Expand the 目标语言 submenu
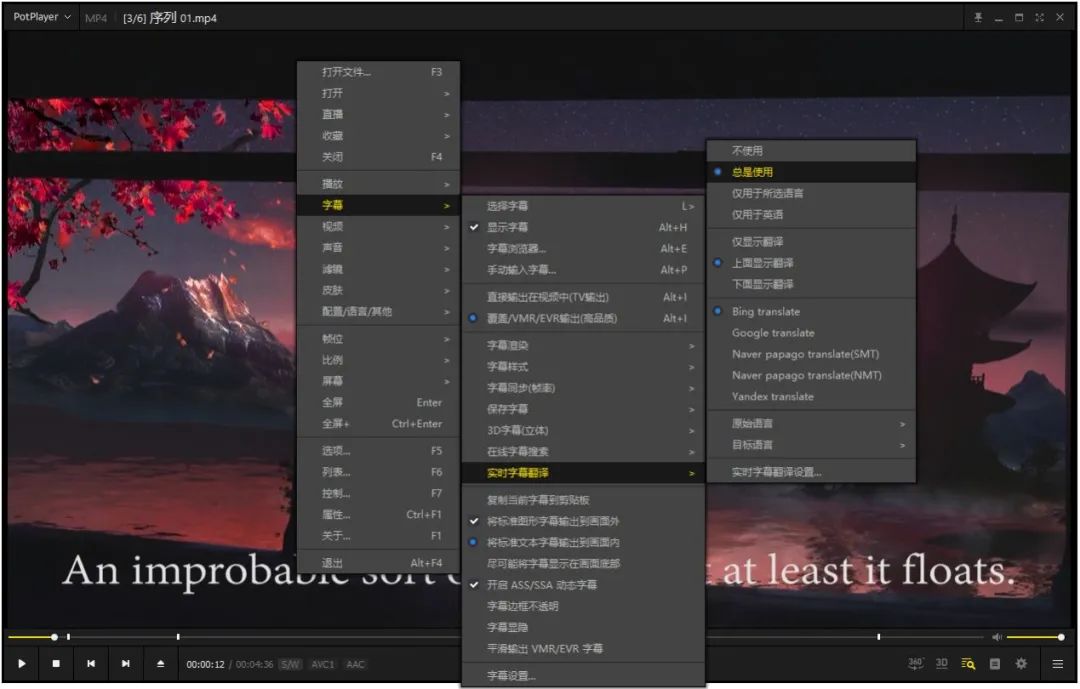Screen dimensions: 1080x689 click(811, 444)
